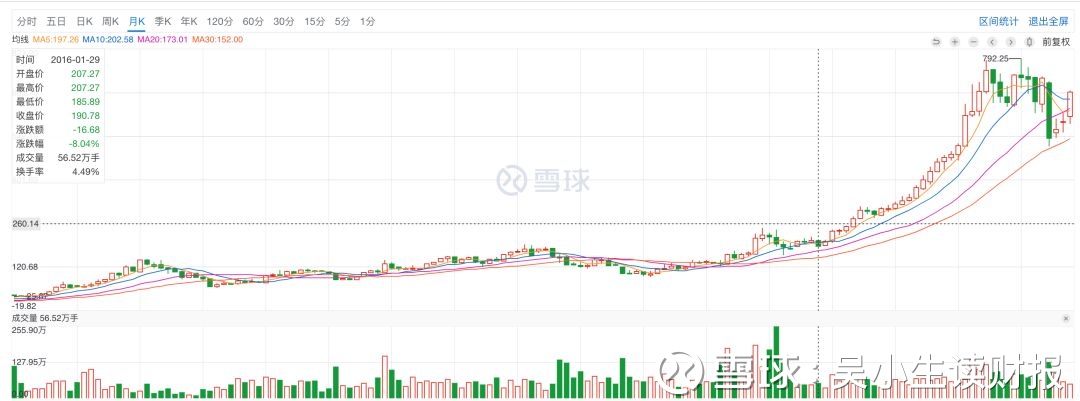Open the 前复权 adjustment dropdown
1080x401 pixels.
(1056, 42)
